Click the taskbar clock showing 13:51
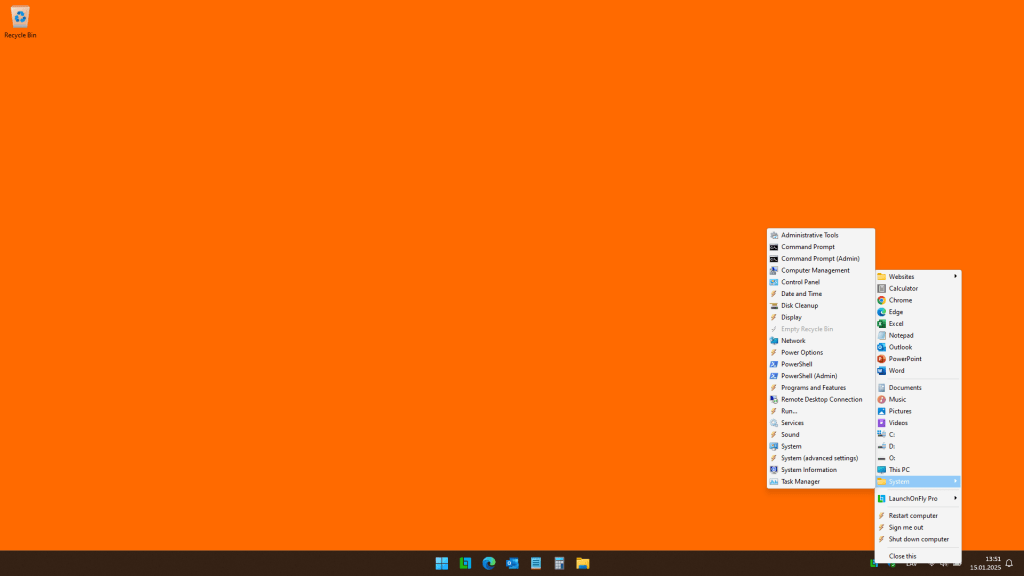Screen dimensions: 1024x576 tap(985, 563)
